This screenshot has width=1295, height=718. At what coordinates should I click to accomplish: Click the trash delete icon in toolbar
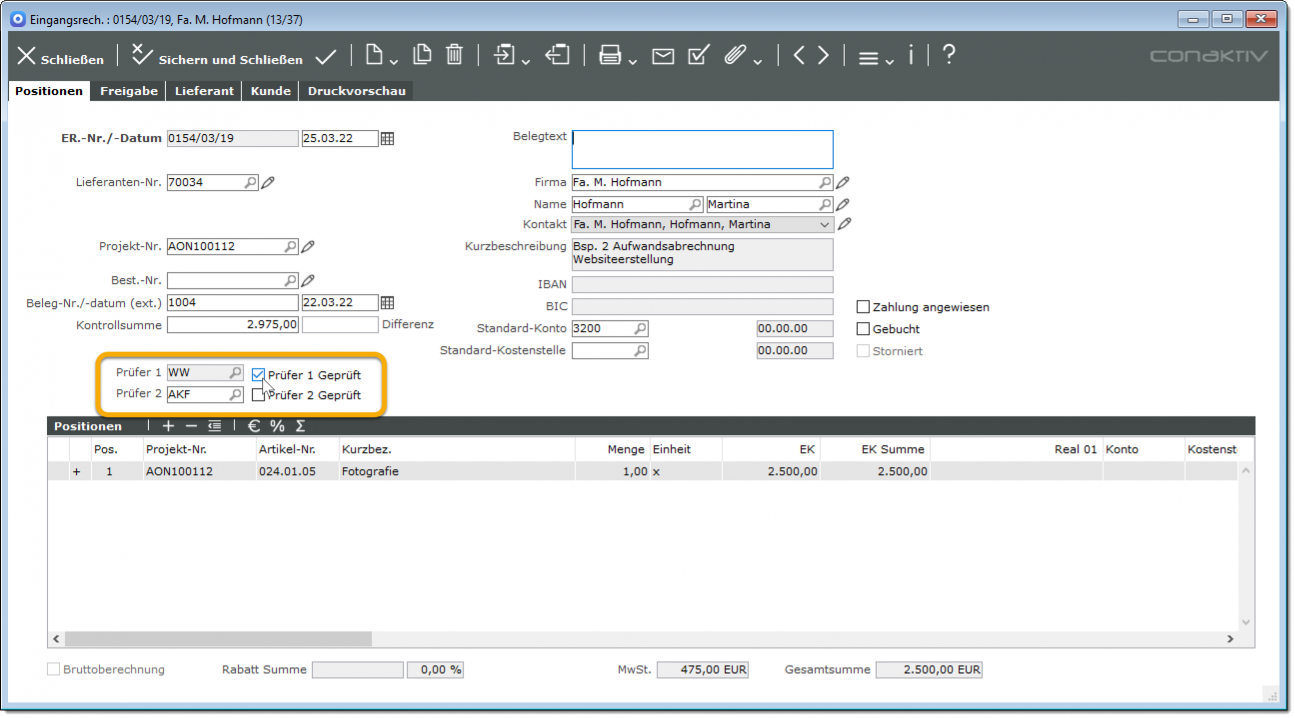tap(454, 55)
